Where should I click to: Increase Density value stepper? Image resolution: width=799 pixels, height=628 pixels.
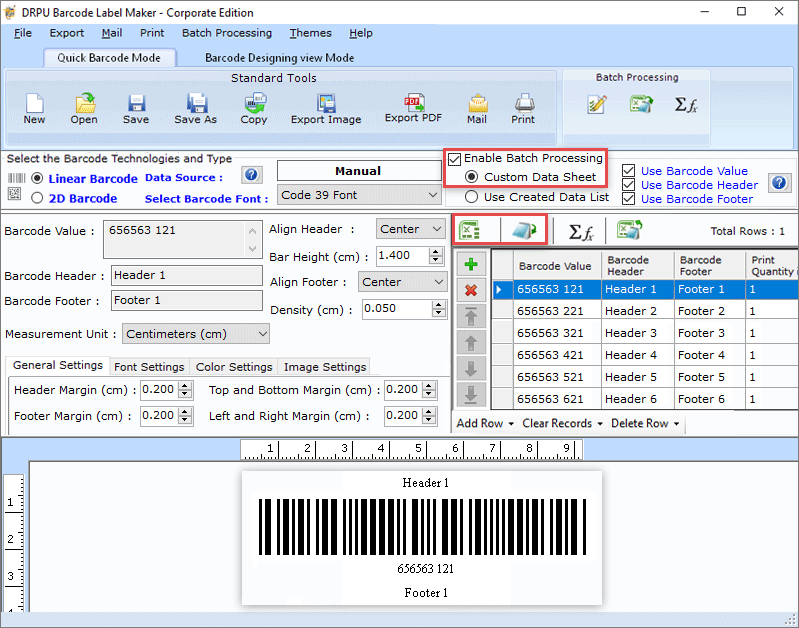point(439,304)
